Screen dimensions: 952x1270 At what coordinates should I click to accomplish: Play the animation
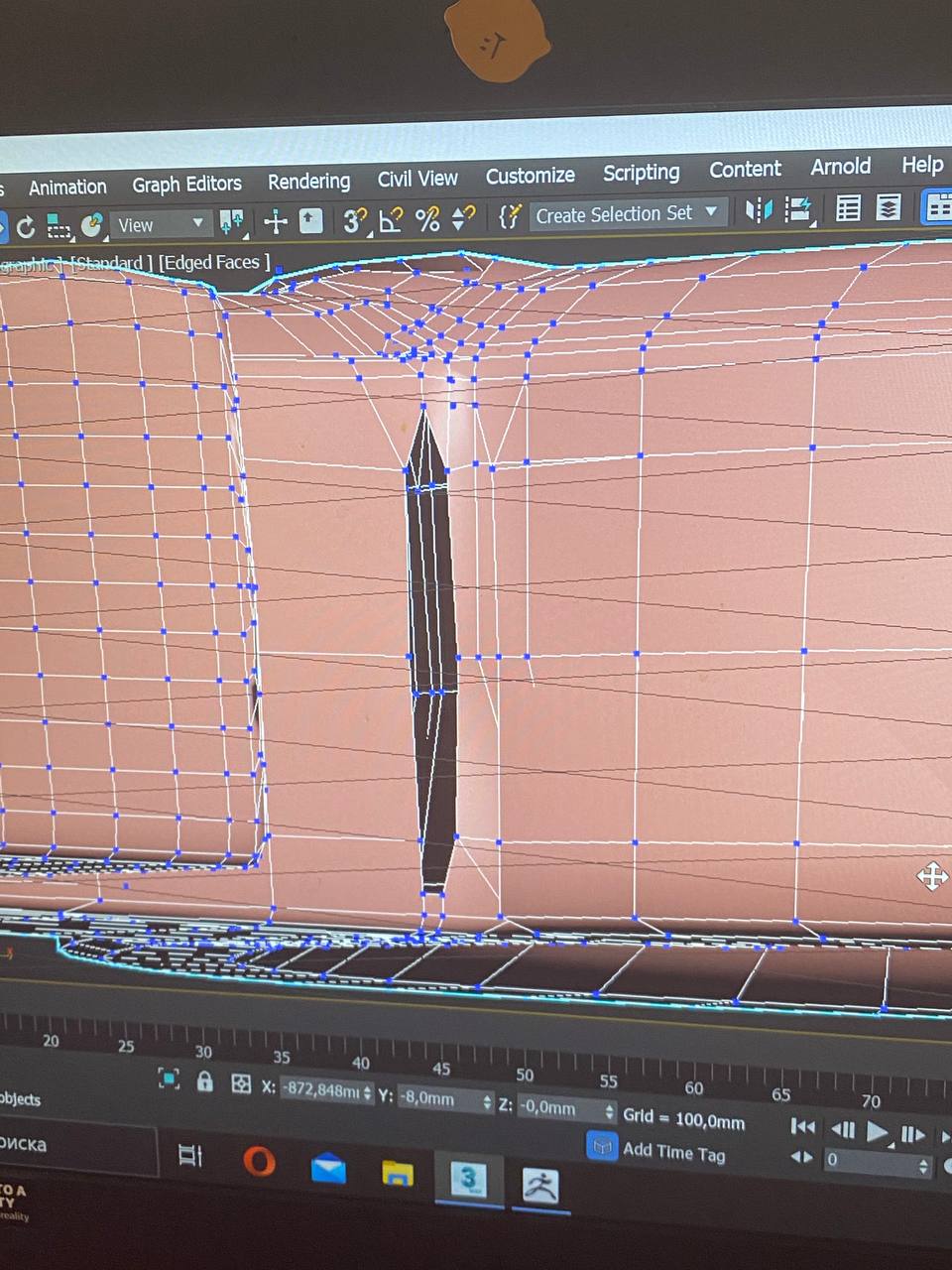coord(878,1131)
